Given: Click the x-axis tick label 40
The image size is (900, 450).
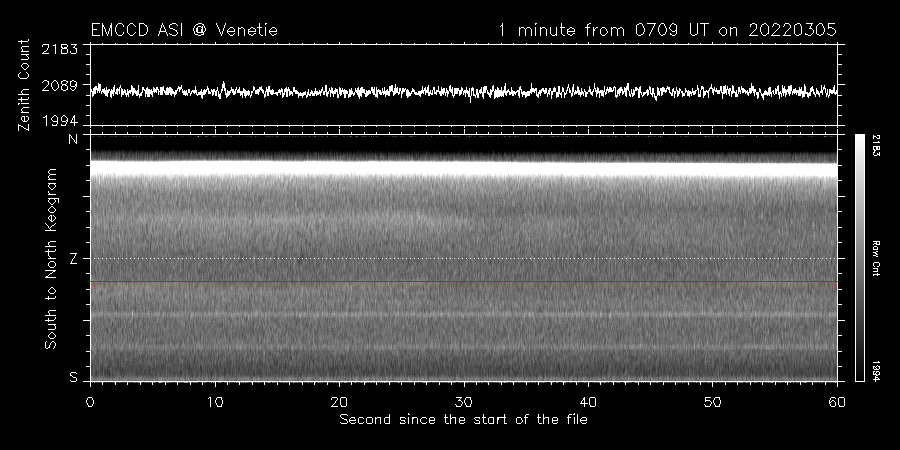Looking at the screenshot, I should point(588,402).
